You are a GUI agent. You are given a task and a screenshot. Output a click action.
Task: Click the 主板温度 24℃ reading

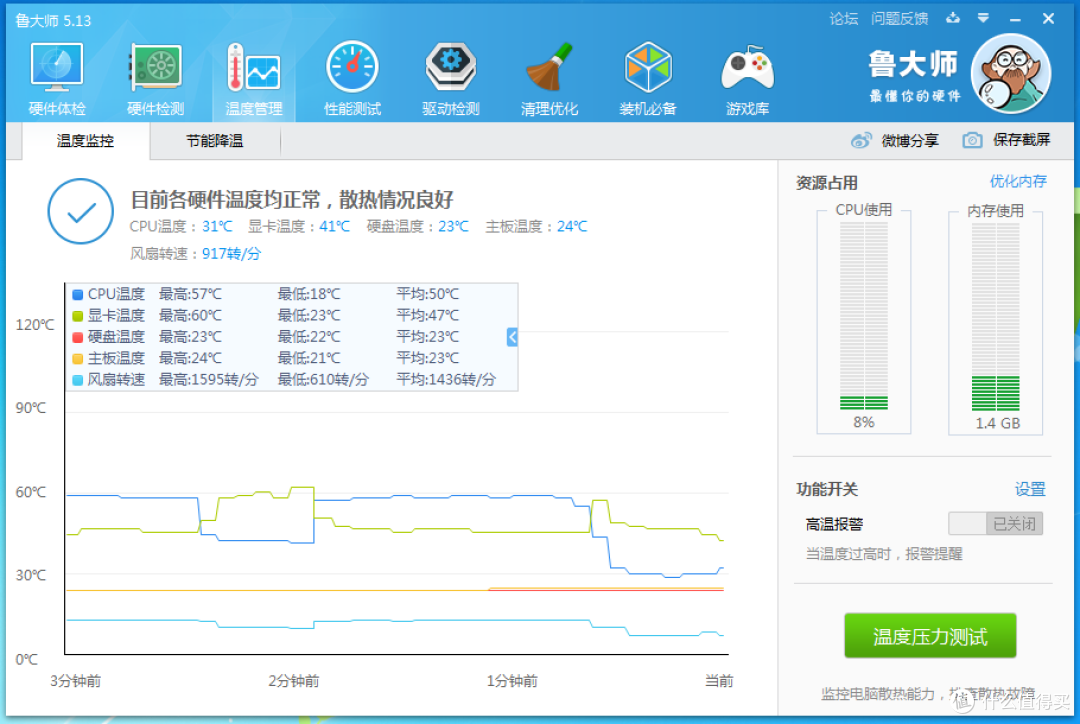pos(536,227)
